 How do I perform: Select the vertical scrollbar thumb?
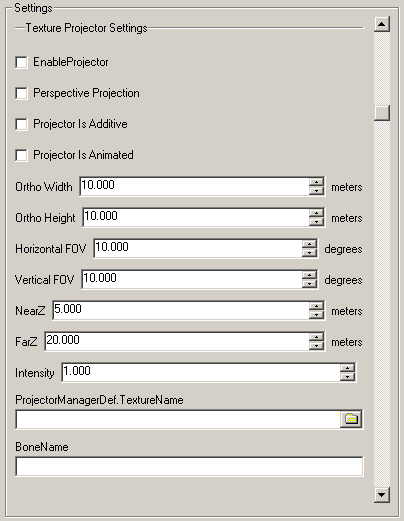(x=382, y=113)
